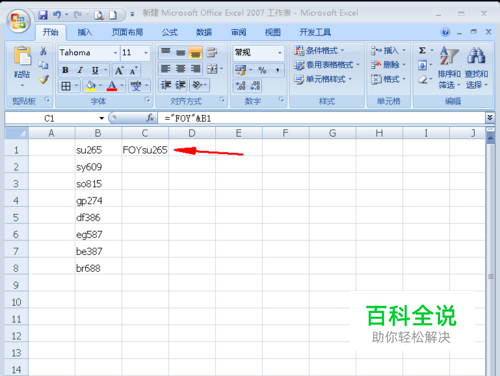Undo the last action
The width and height of the screenshot is (500, 376).
click(x=57, y=15)
